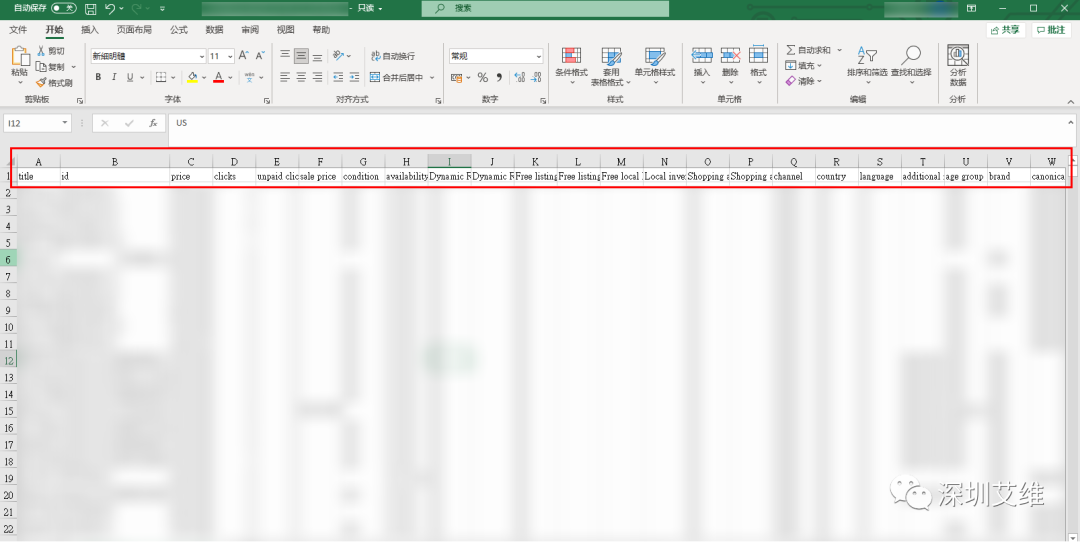Click the Cut (剪切) scissors icon
The image size is (1080, 542).
tap(41, 51)
